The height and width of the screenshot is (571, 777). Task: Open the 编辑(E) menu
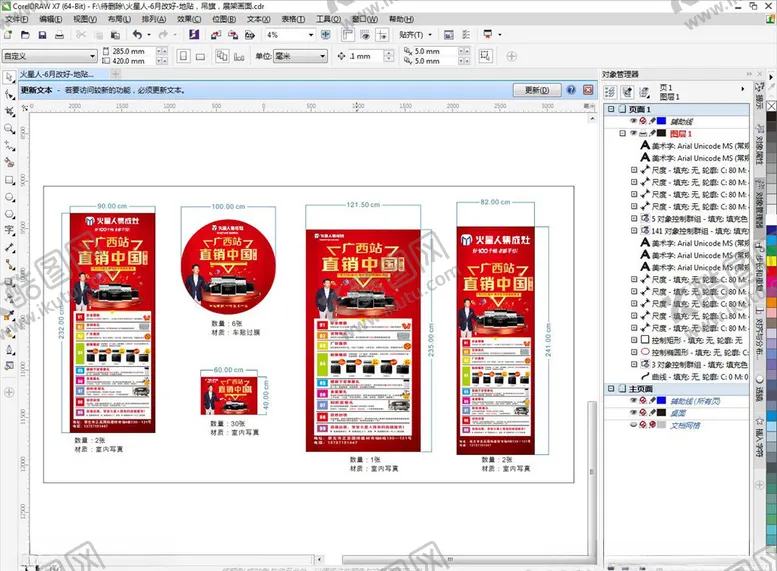51,19
